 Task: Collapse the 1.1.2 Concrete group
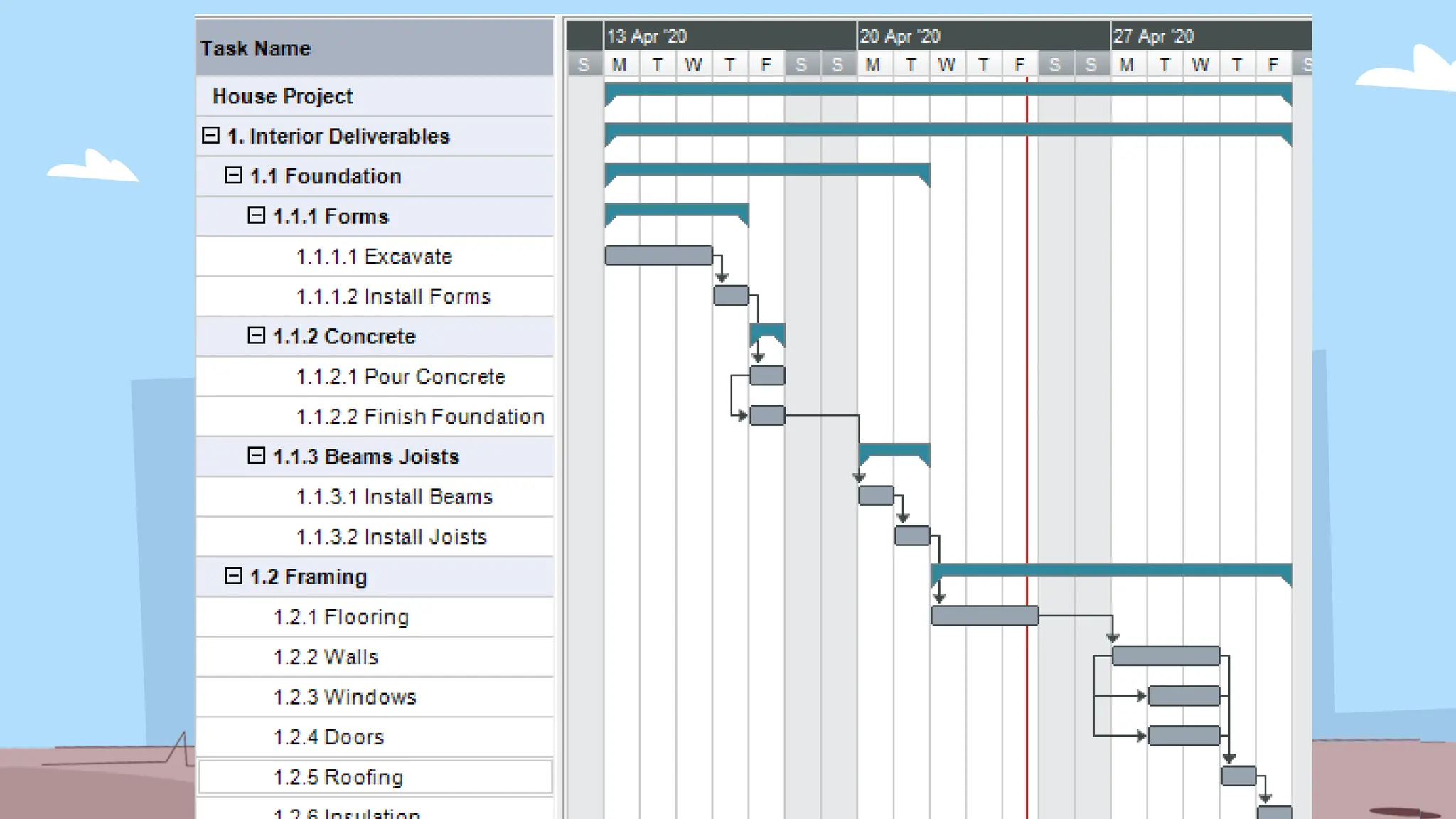click(256, 336)
